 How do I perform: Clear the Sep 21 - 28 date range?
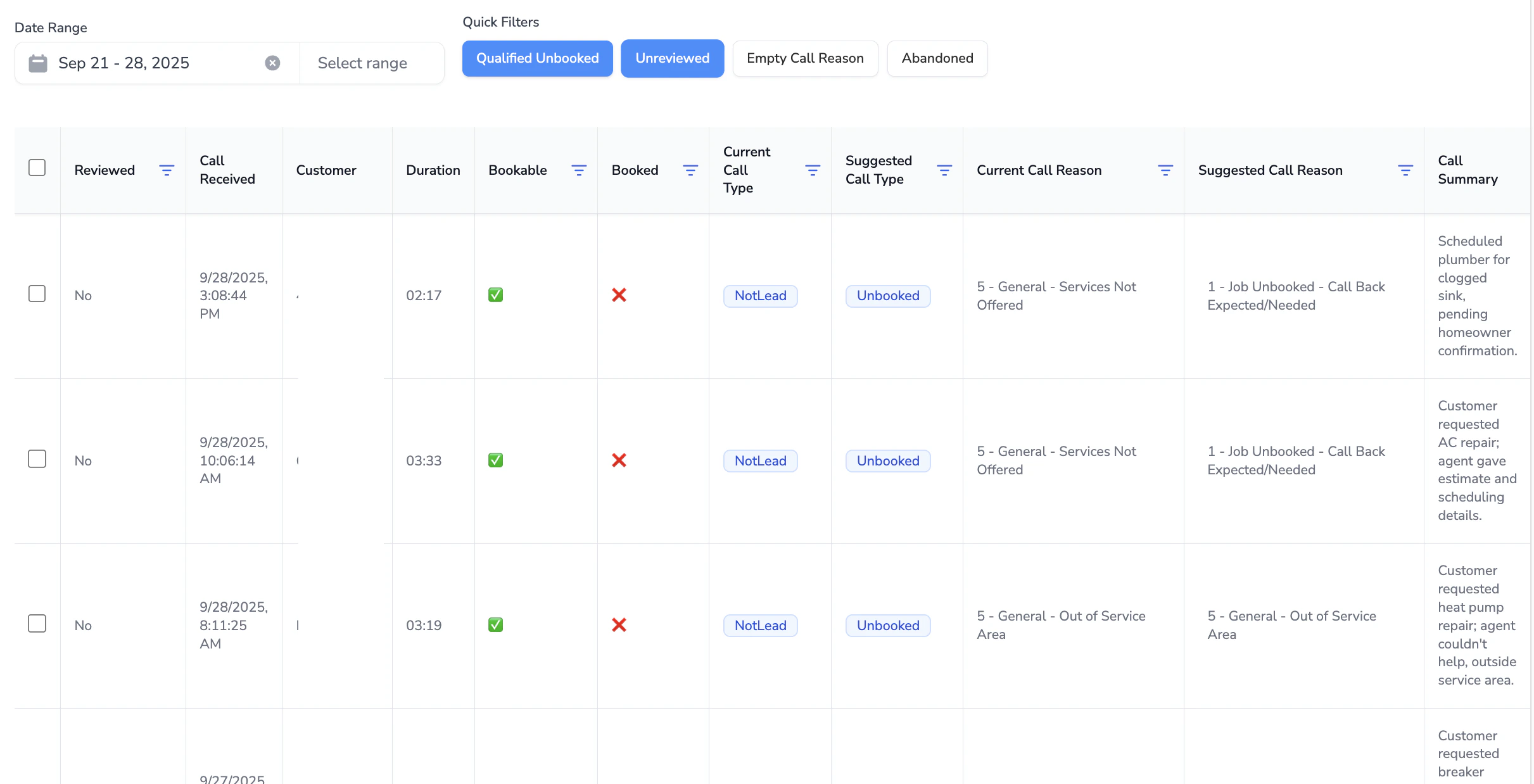pyautogui.click(x=272, y=63)
